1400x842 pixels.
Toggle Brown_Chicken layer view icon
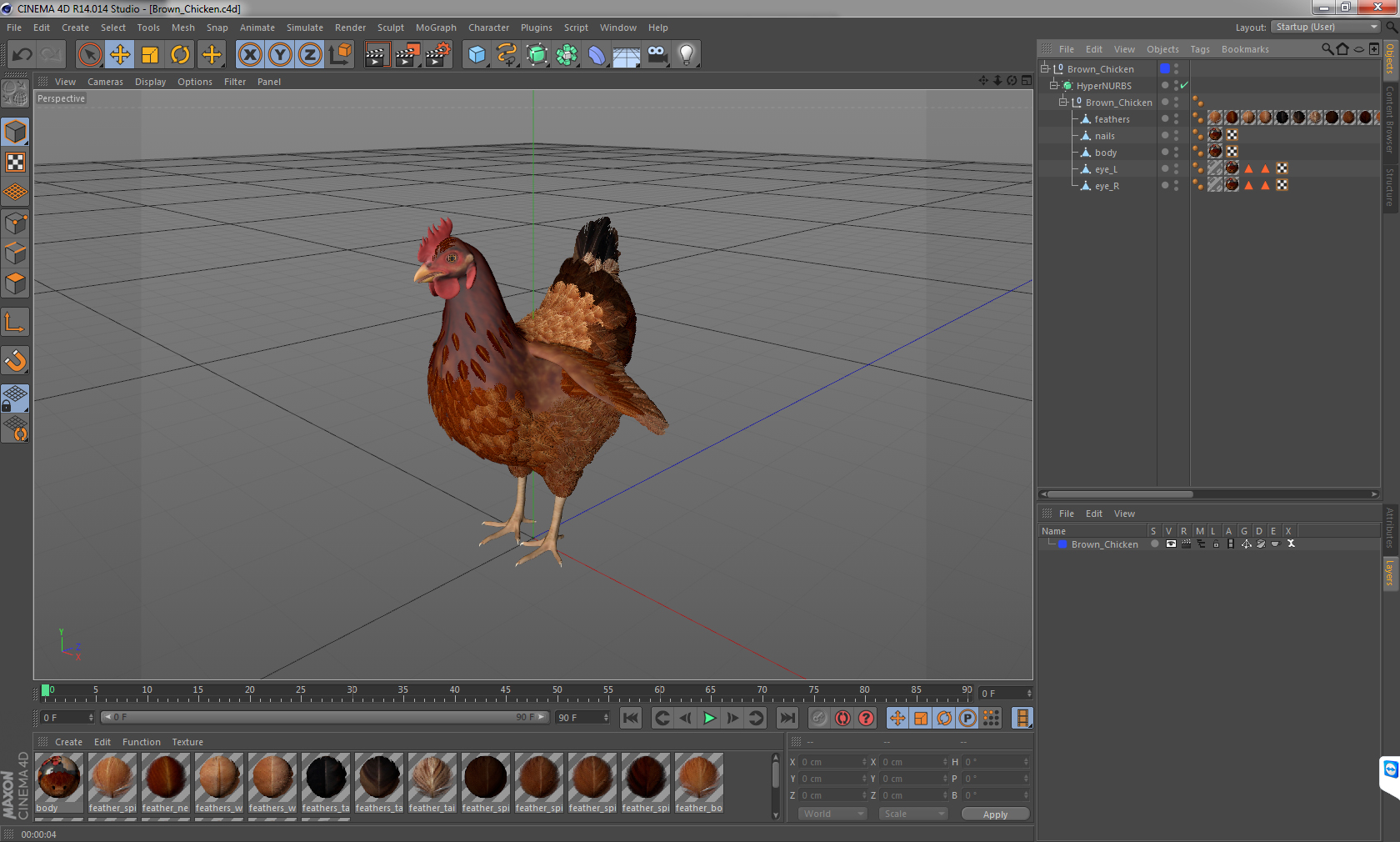(1171, 544)
